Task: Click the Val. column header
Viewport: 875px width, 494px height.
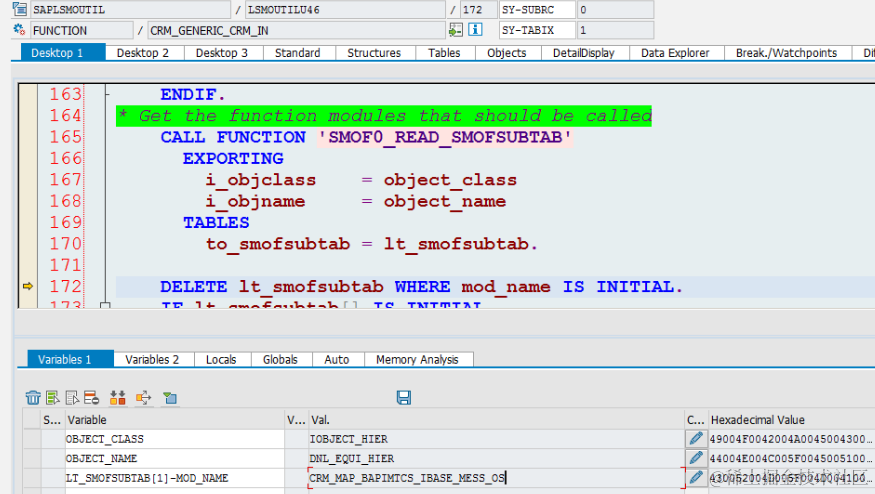Action: [496, 420]
